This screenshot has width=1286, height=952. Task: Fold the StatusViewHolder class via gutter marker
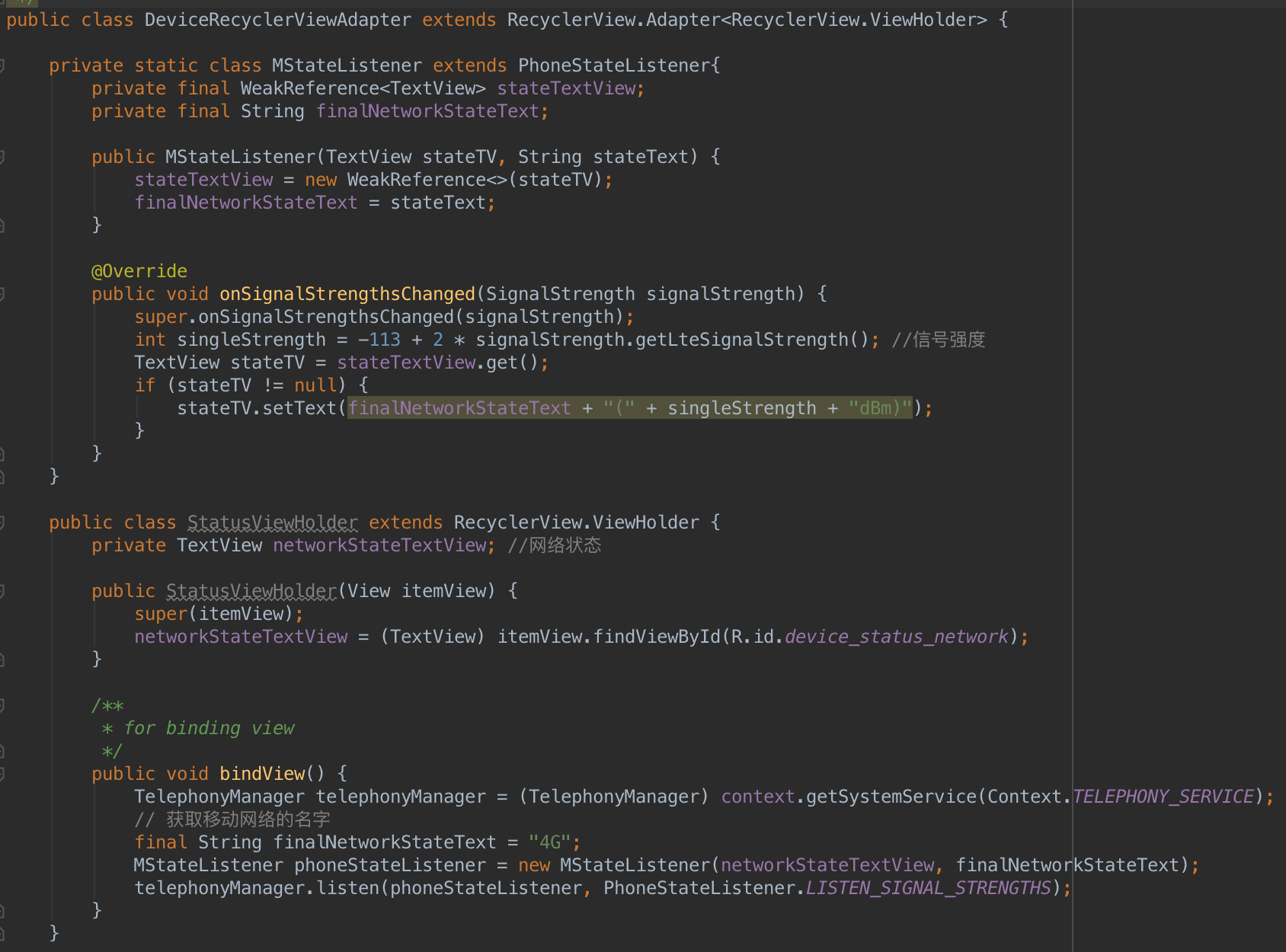pyautogui.click(x=2, y=523)
